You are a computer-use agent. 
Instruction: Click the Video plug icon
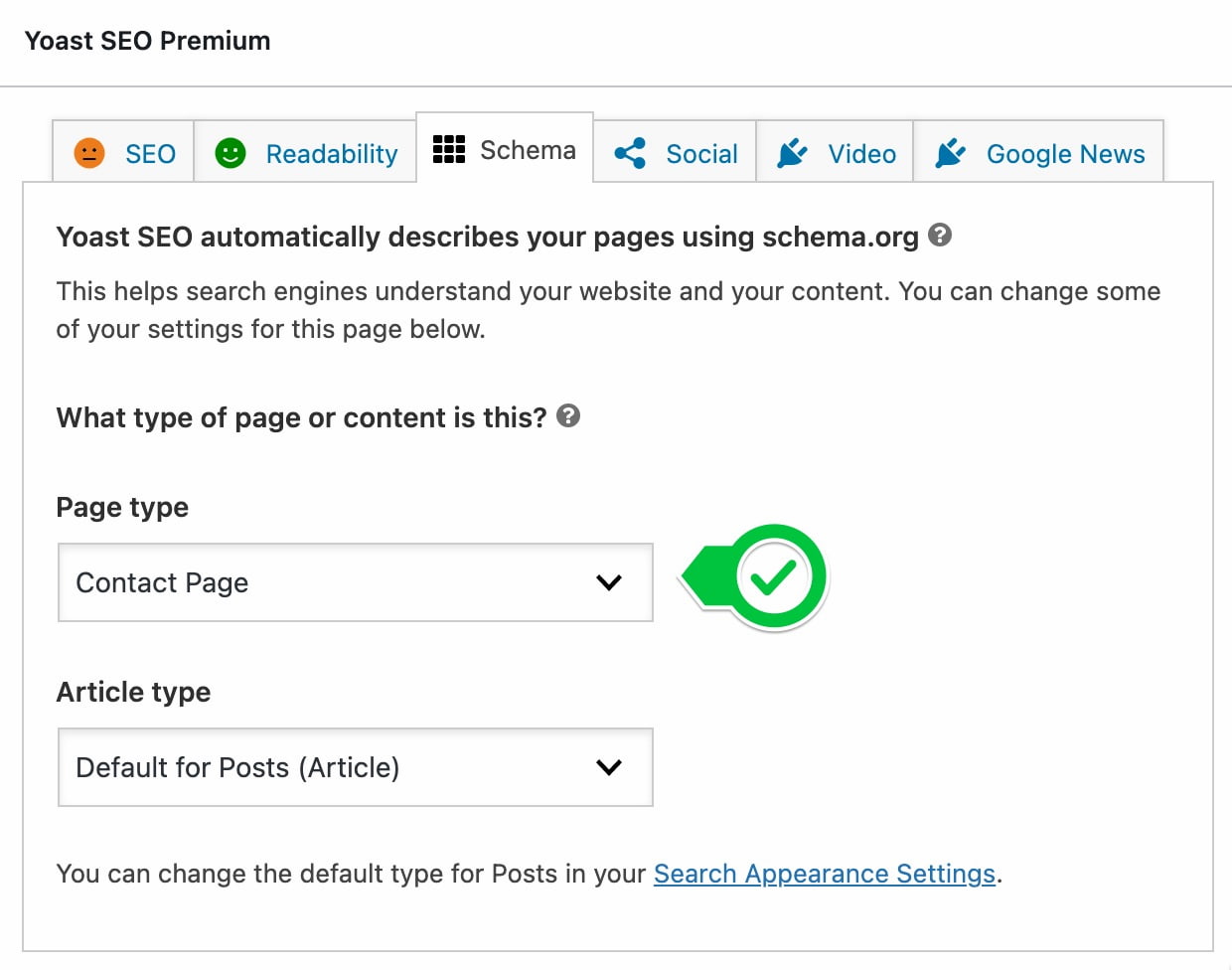tap(790, 152)
